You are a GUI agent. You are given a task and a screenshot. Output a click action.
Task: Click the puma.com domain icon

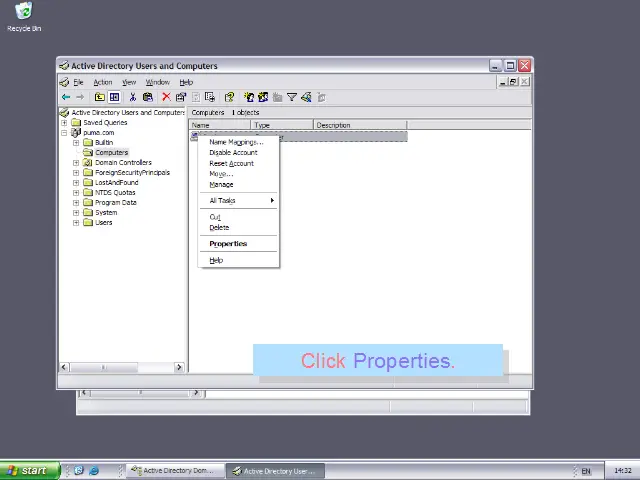pyautogui.click(x=76, y=132)
